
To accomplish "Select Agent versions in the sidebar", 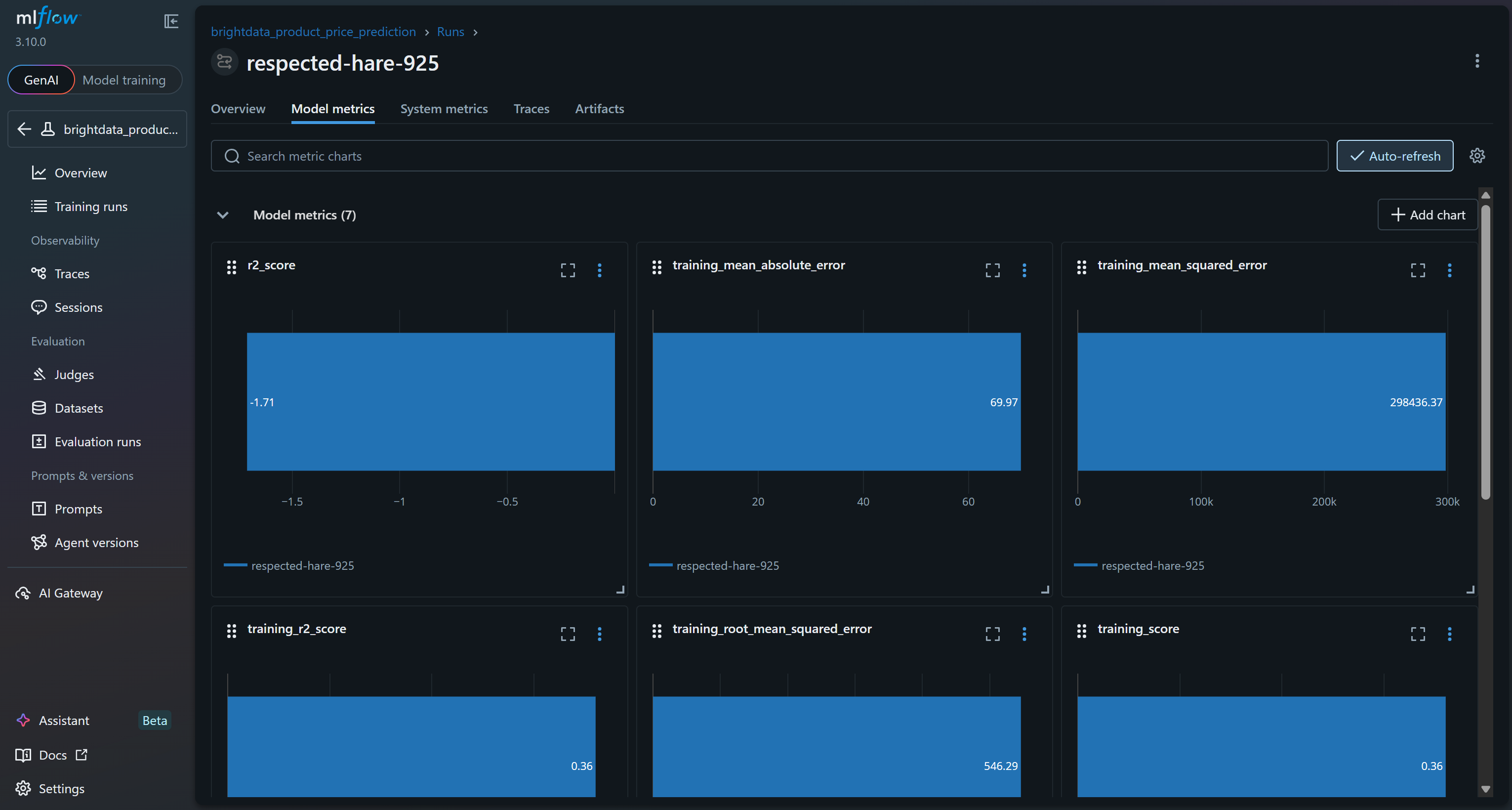I will click(x=97, y=542).
